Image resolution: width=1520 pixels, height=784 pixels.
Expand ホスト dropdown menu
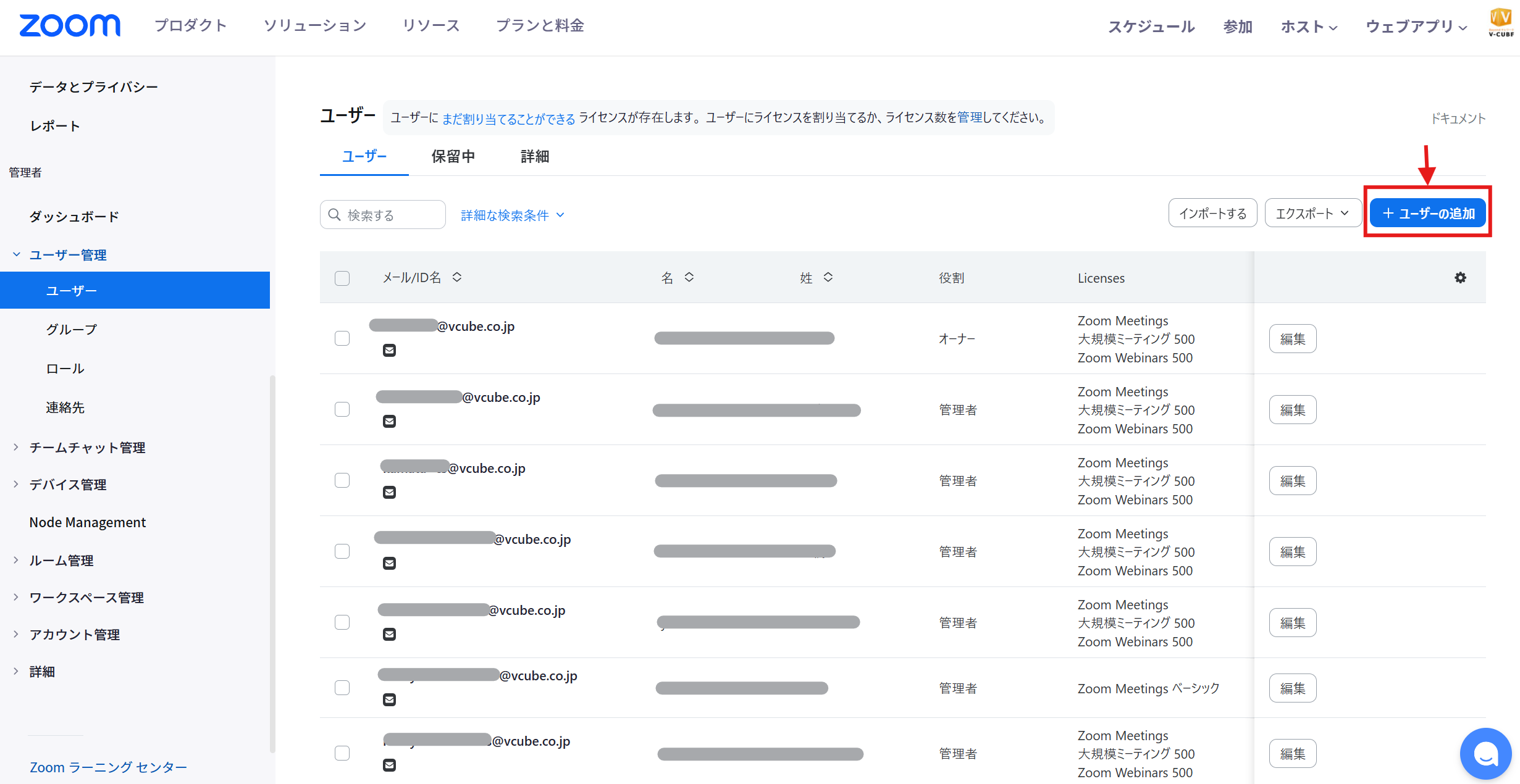[x=1309, y=27]
